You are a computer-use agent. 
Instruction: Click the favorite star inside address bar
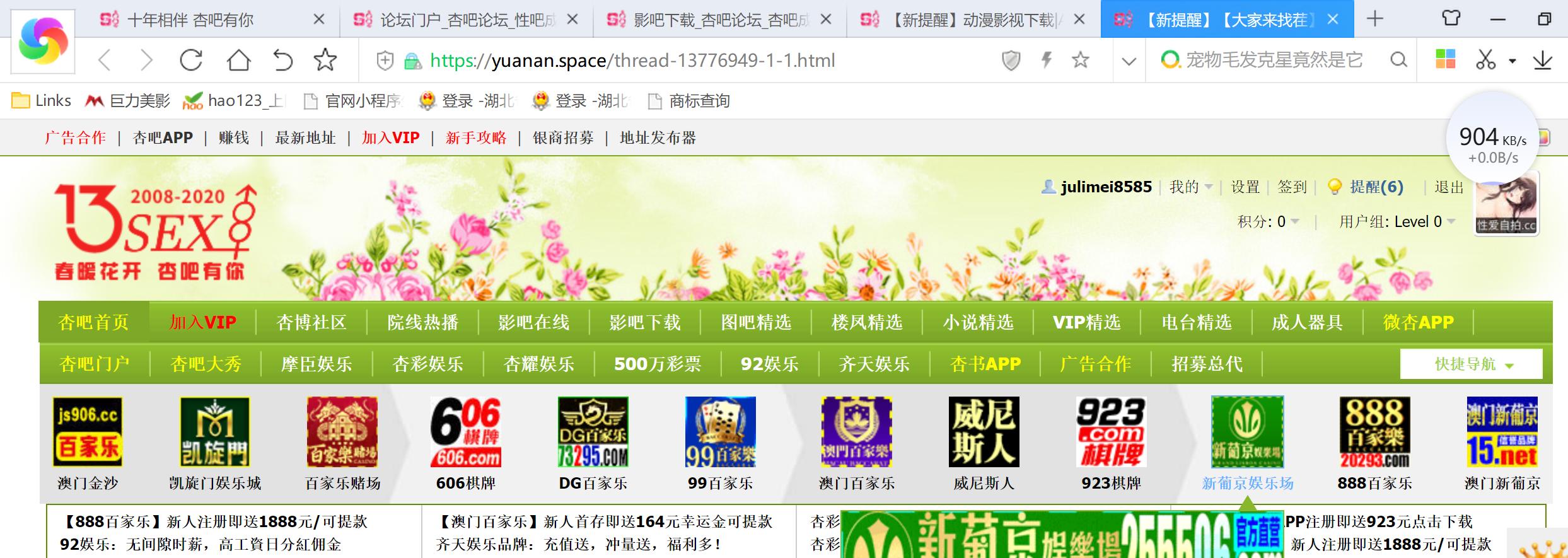pyautogui.click(x=1081, y=61)
